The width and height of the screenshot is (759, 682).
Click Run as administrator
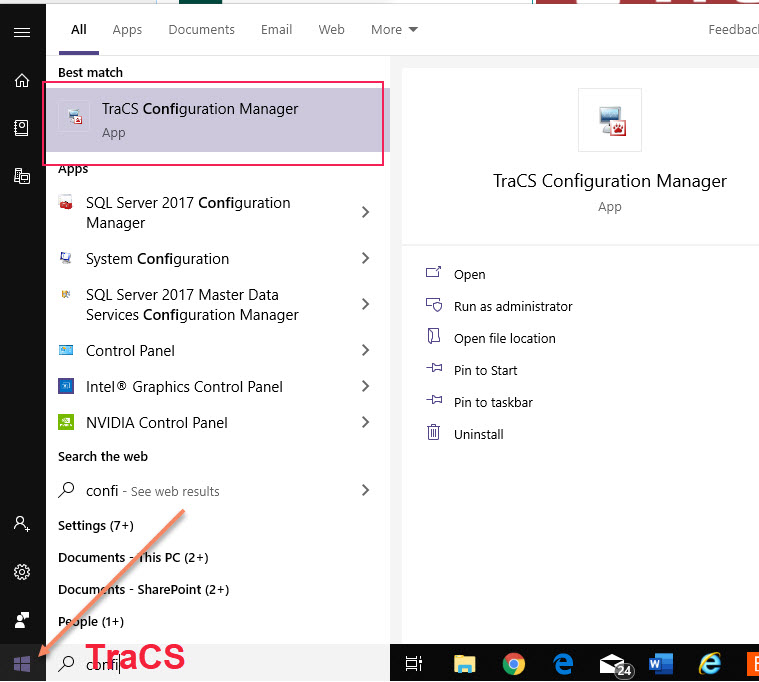[x=513, y=307]
